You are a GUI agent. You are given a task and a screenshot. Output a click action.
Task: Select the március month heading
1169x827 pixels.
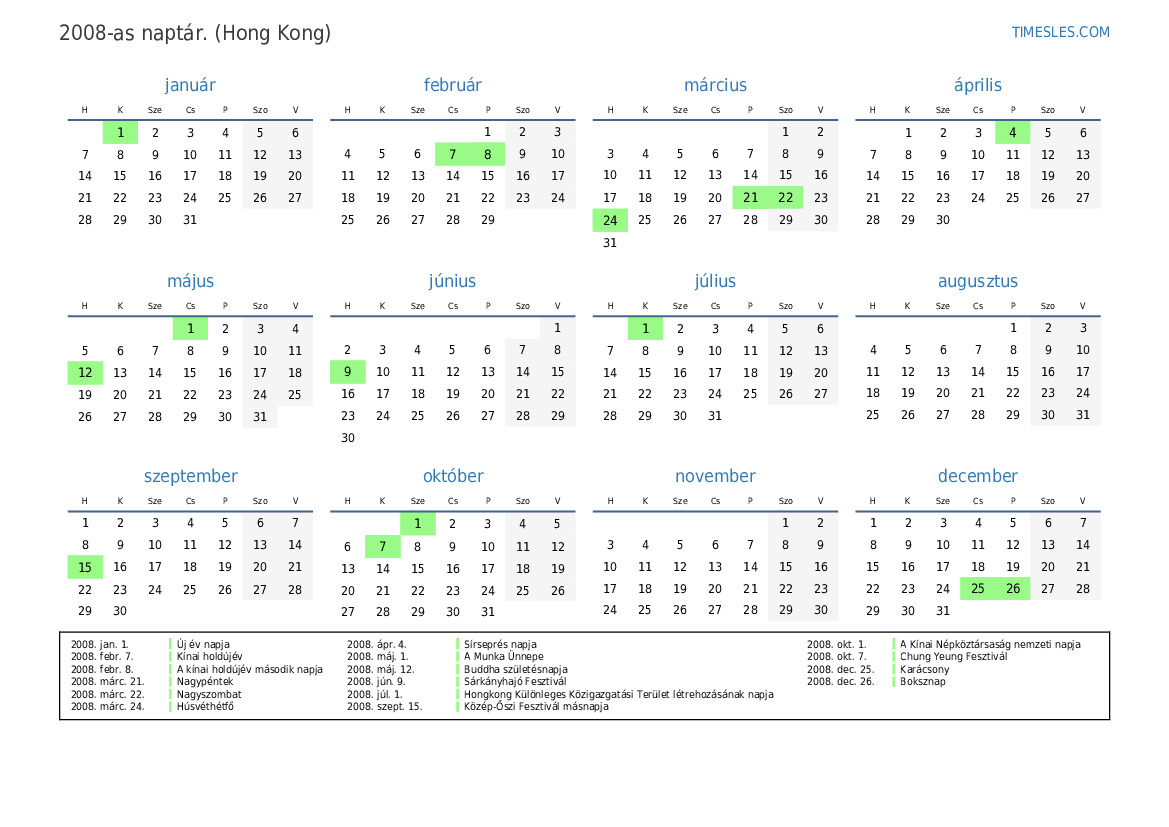715,85
